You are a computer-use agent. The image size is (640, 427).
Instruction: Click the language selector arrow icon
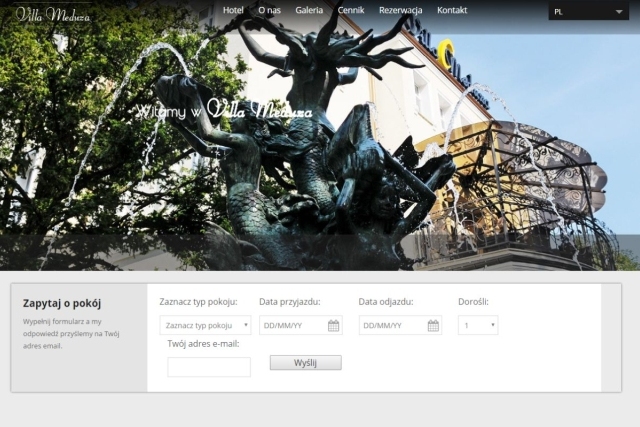tap(619, 12)
